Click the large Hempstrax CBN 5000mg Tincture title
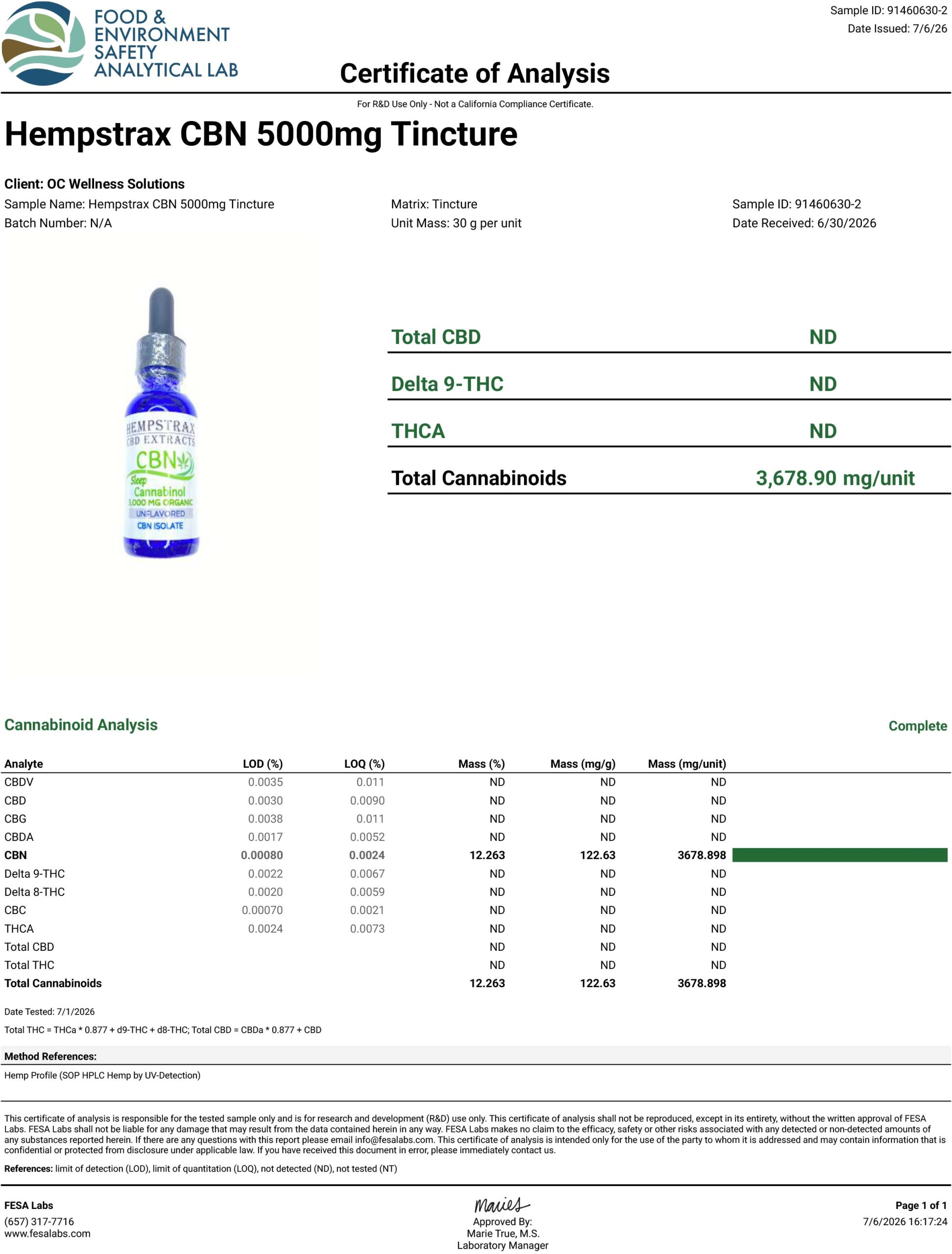 (x=261, y=134)
